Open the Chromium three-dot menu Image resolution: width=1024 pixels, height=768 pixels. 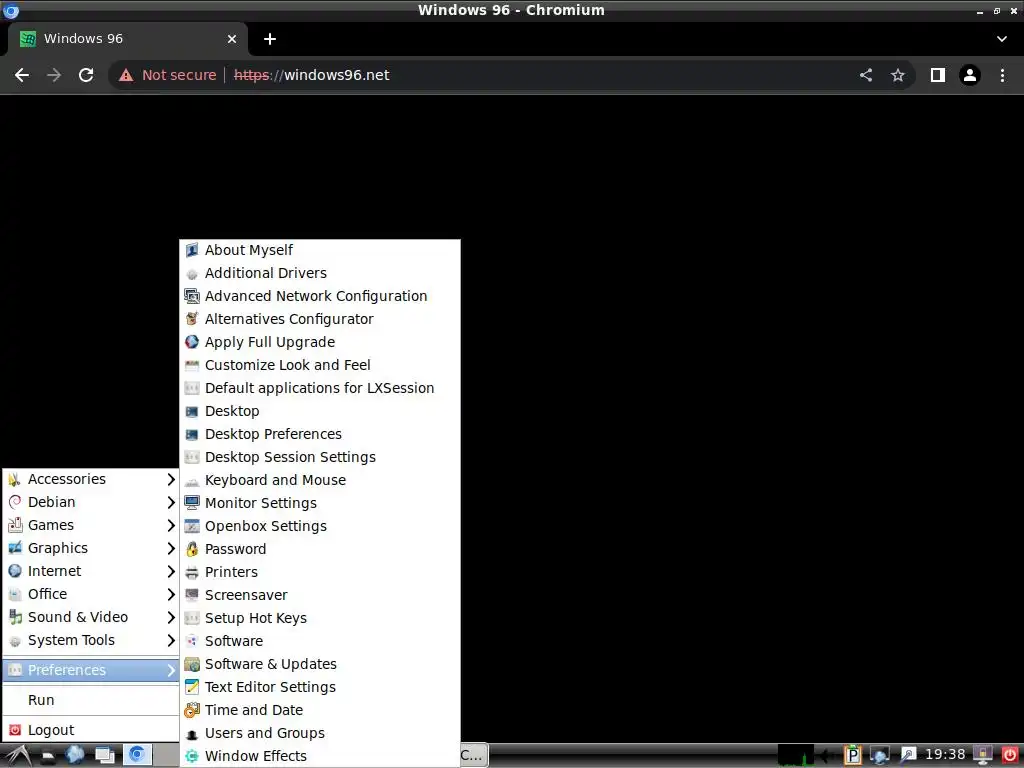[1002, 75]
